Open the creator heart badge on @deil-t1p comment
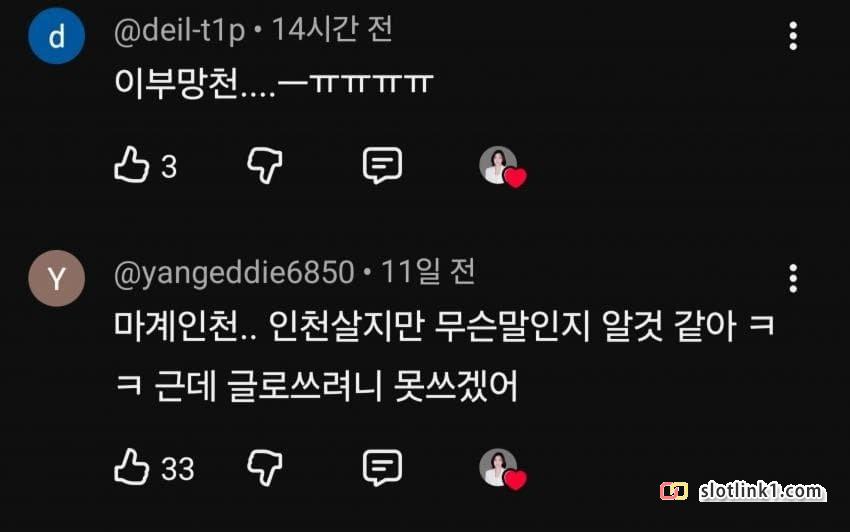This screenshot has height=532, width=850. (x=503, y=167)
